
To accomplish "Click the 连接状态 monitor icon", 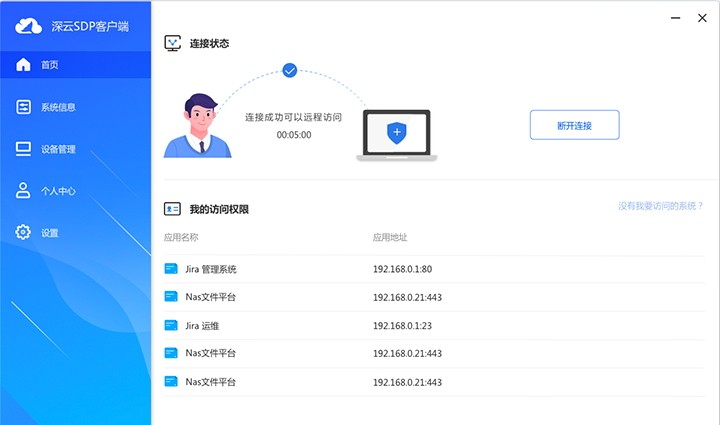I will click(x=173, y=43).
